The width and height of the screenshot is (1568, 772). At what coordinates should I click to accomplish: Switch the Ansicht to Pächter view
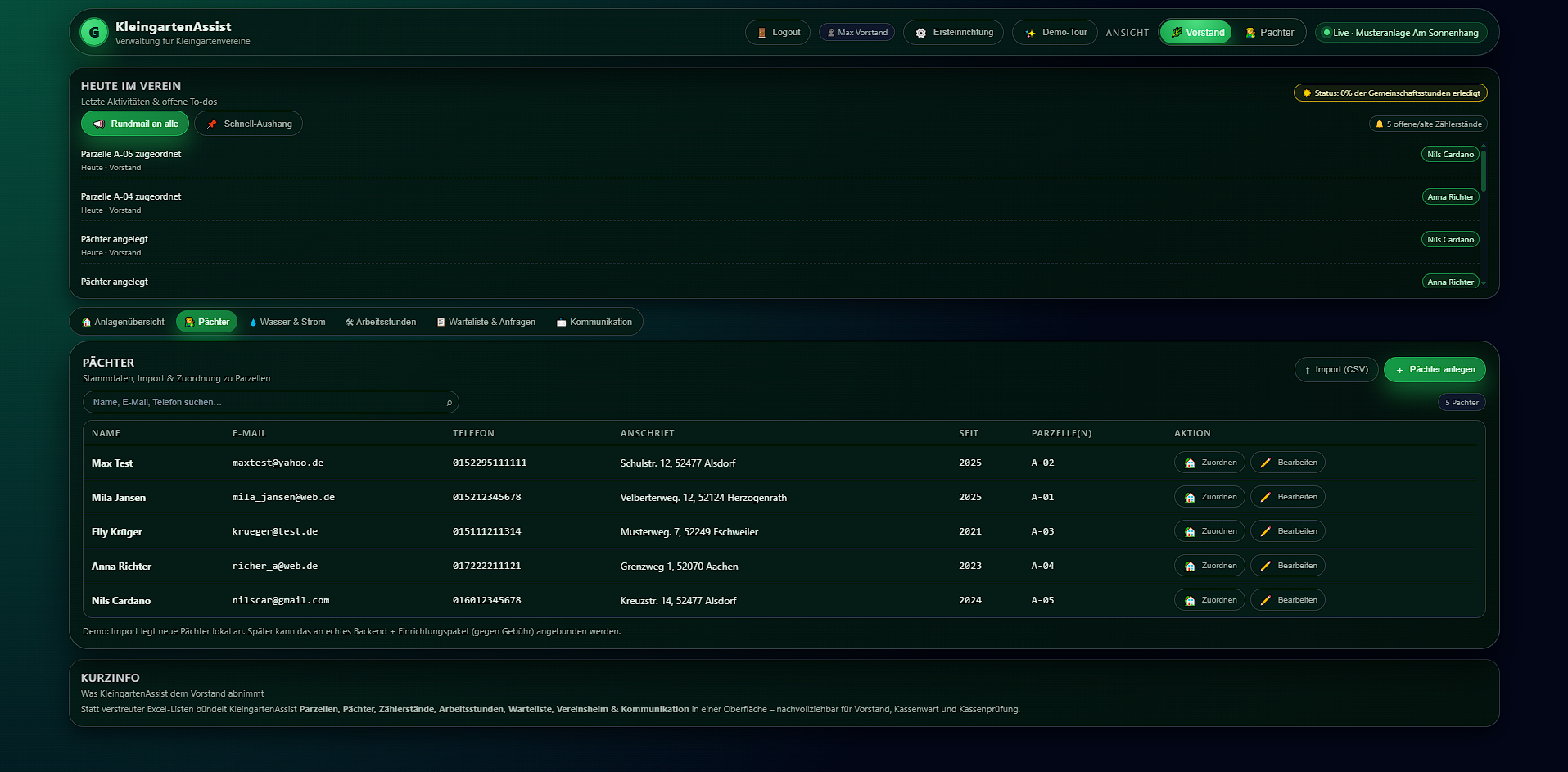pos(1269,32)
